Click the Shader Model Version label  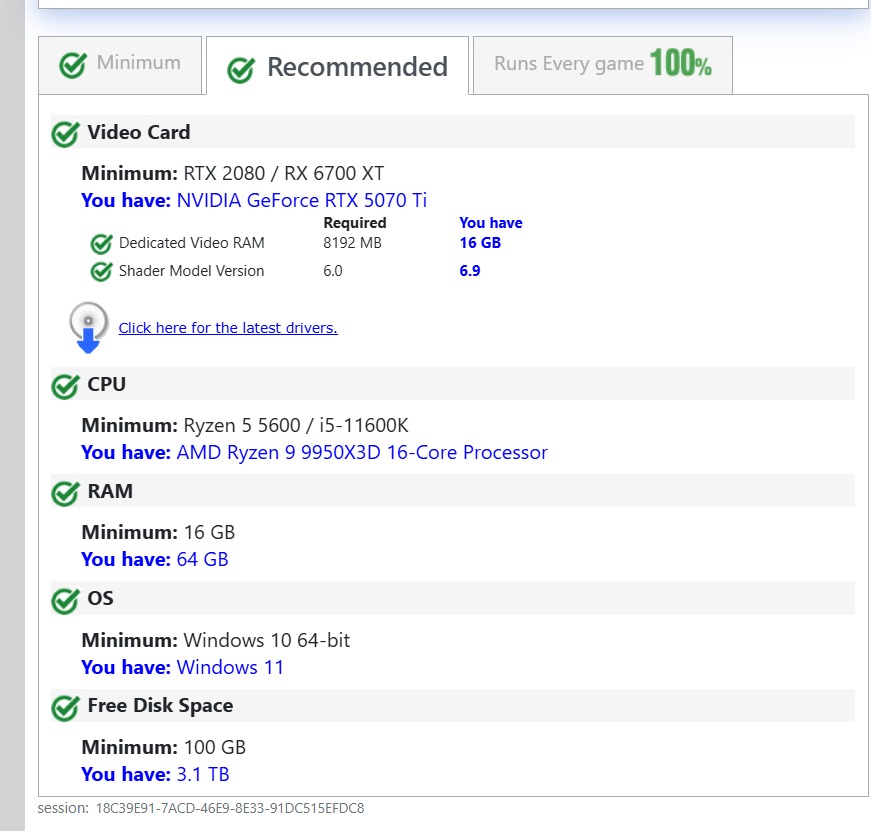point(192,271)
